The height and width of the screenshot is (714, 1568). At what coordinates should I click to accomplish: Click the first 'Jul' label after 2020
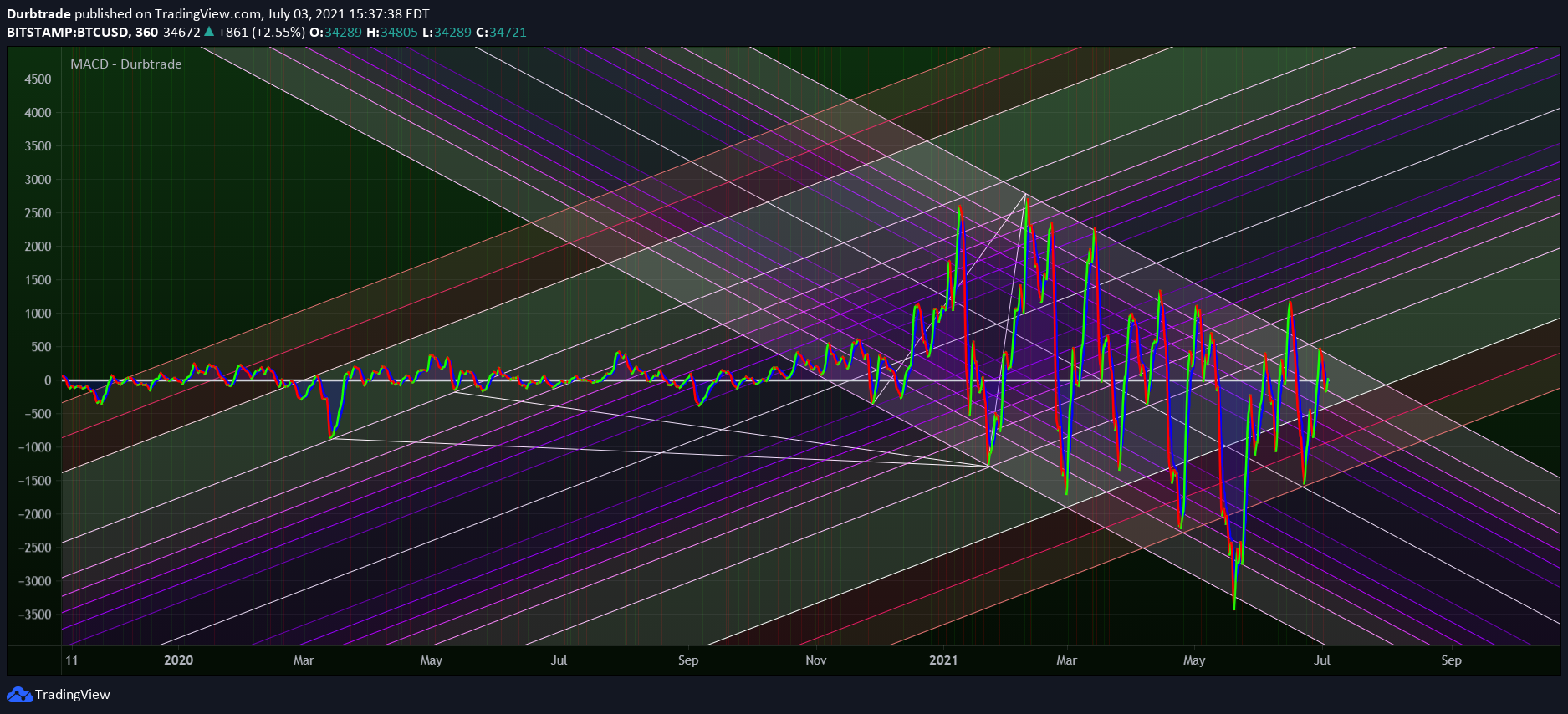[x=559, y=660]
